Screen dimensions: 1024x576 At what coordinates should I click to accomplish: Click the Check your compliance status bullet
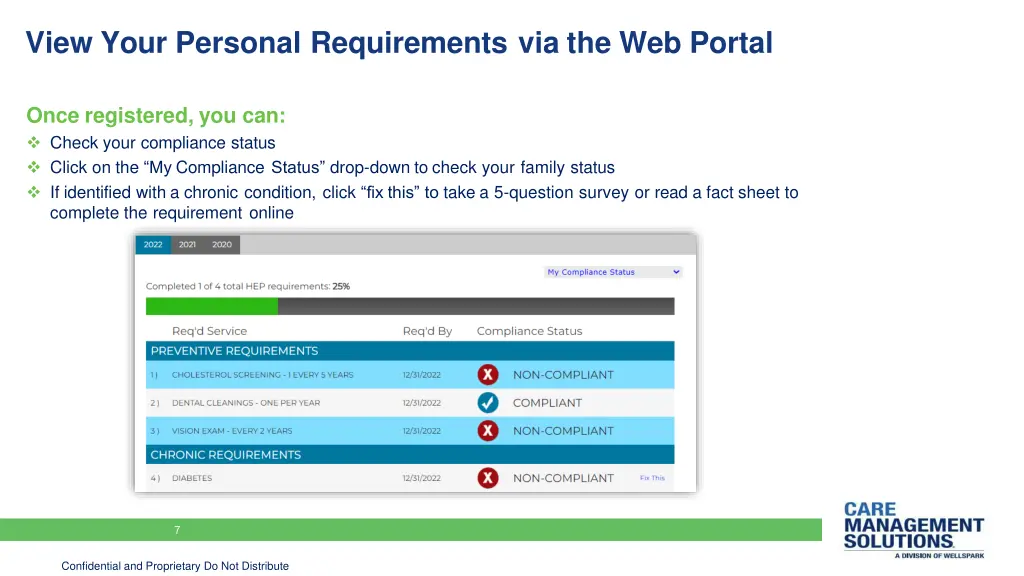tap(163, 143)
